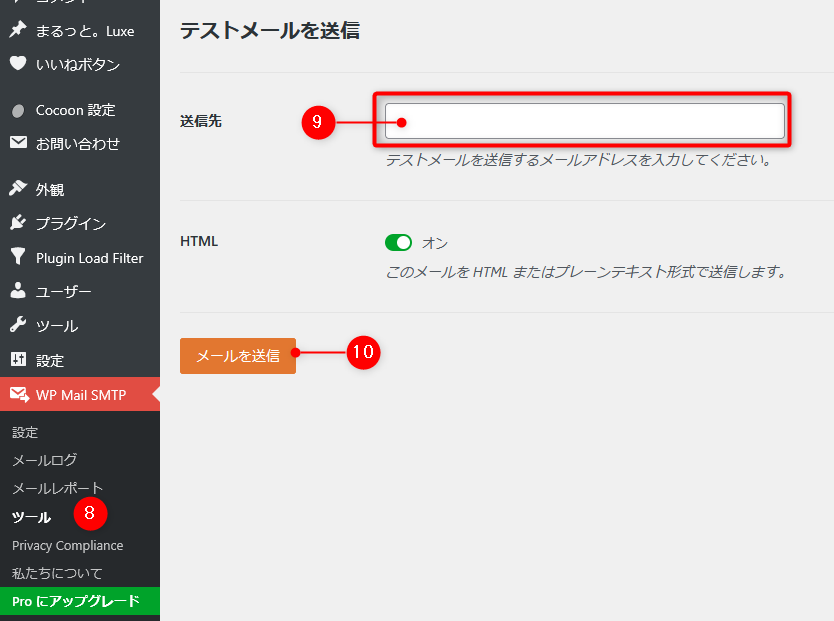Click the heart icon beside いいねボタン
The width and height of the screenshot is (834, 621).
(x=18, y=63)
